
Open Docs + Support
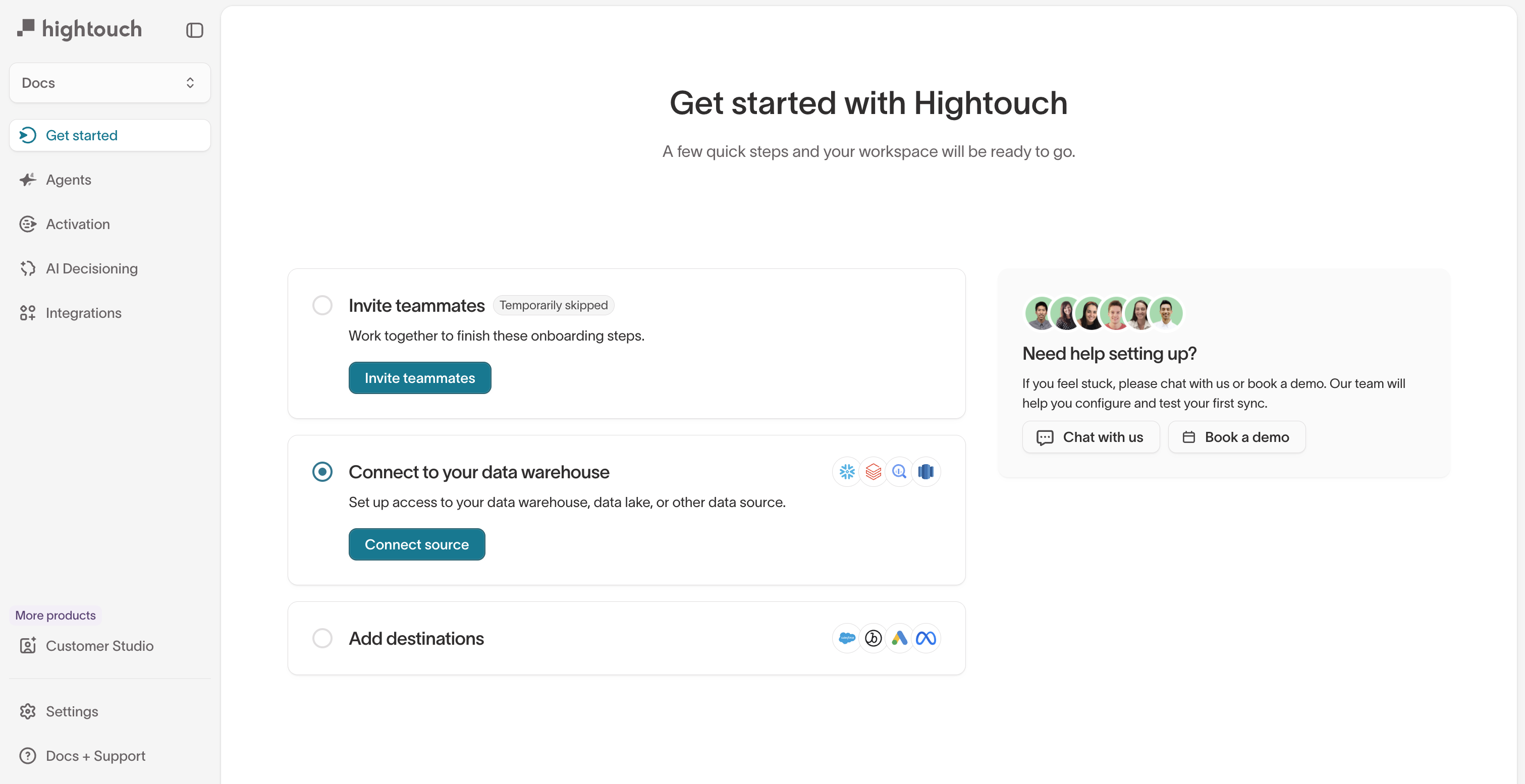click(95, 756)
